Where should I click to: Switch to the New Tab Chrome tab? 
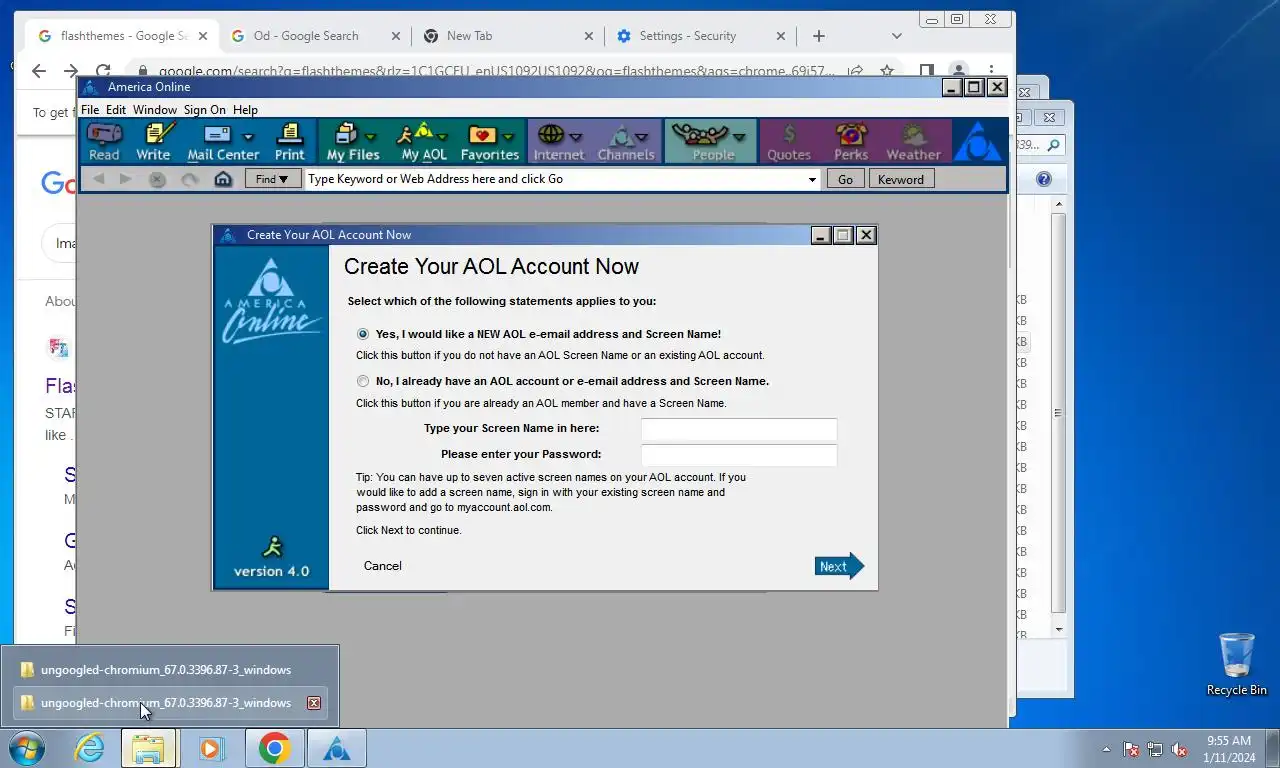[508, 36]
